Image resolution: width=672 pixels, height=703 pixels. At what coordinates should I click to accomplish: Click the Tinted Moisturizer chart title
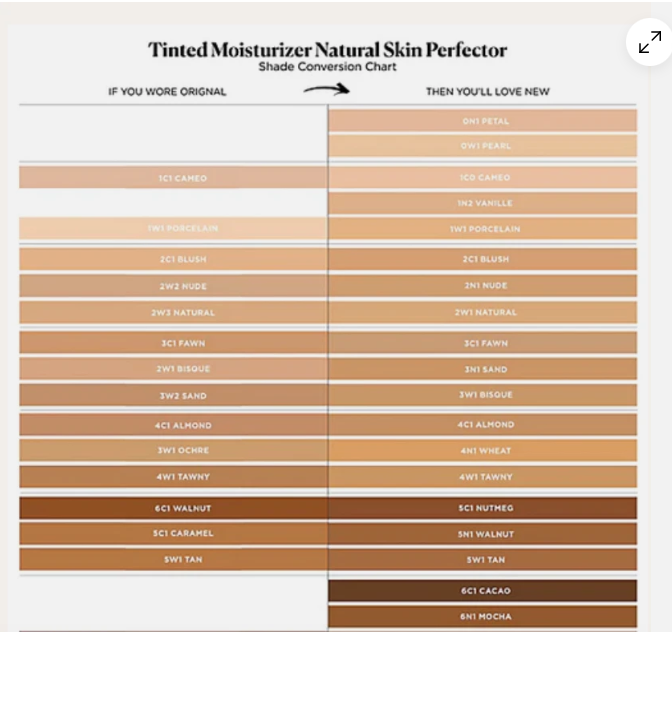point(328,50)
